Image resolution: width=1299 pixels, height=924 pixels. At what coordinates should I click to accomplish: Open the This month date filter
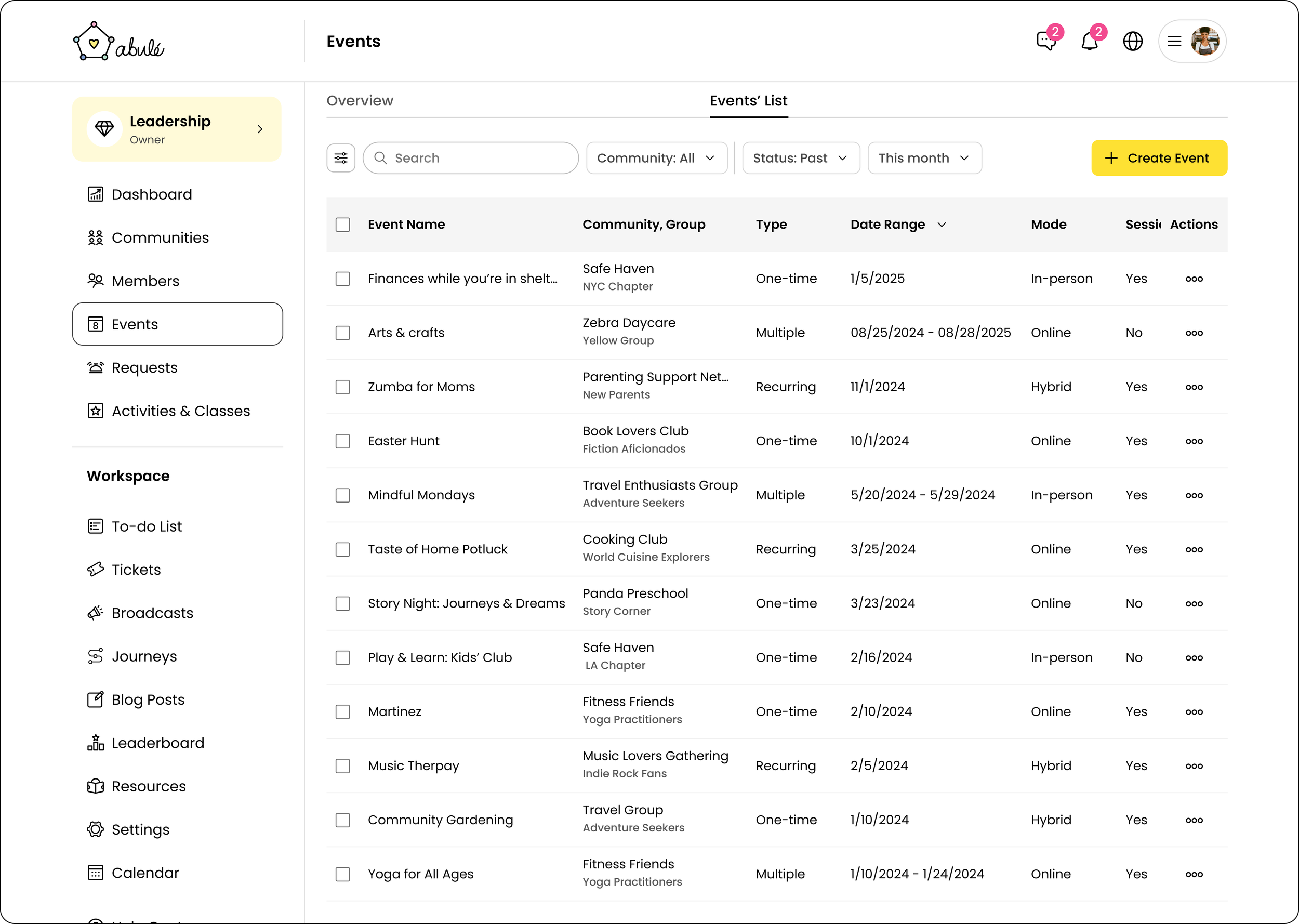pyautogui.click(x=924, y=158)
